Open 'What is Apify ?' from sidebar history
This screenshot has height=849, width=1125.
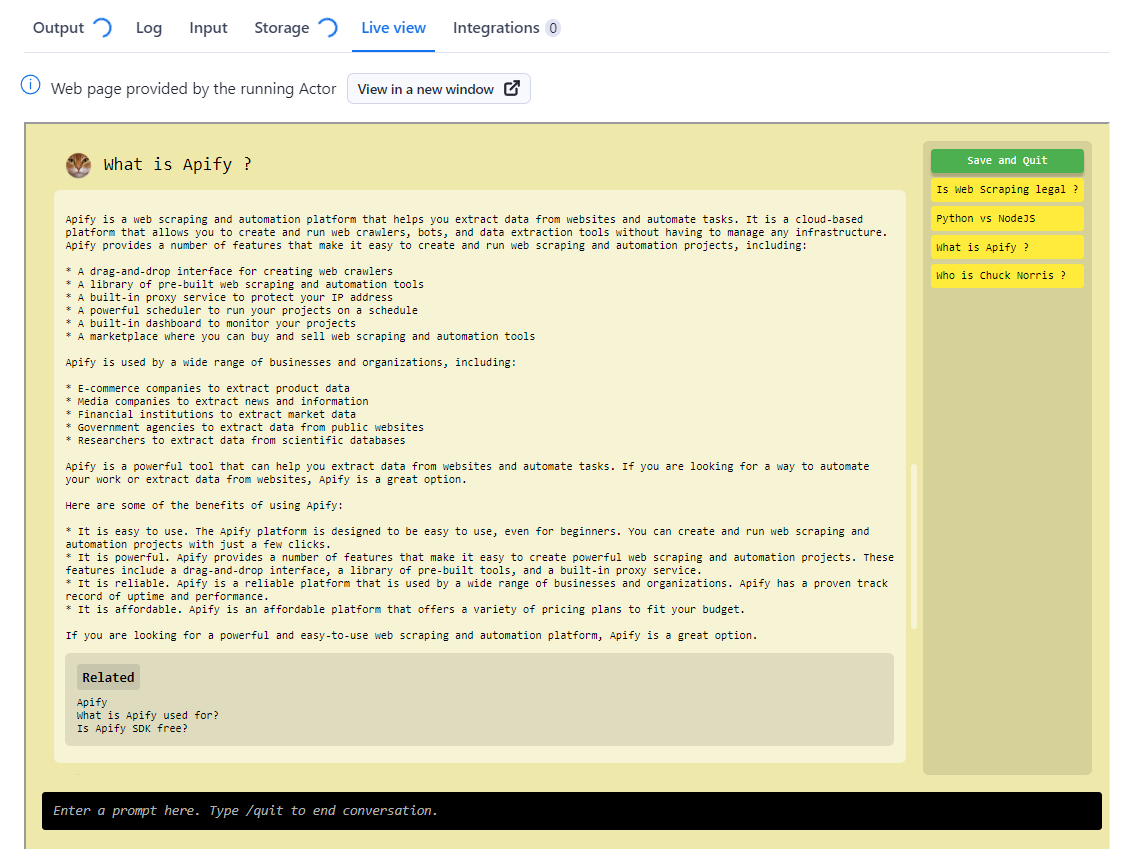coord(1007,247)
